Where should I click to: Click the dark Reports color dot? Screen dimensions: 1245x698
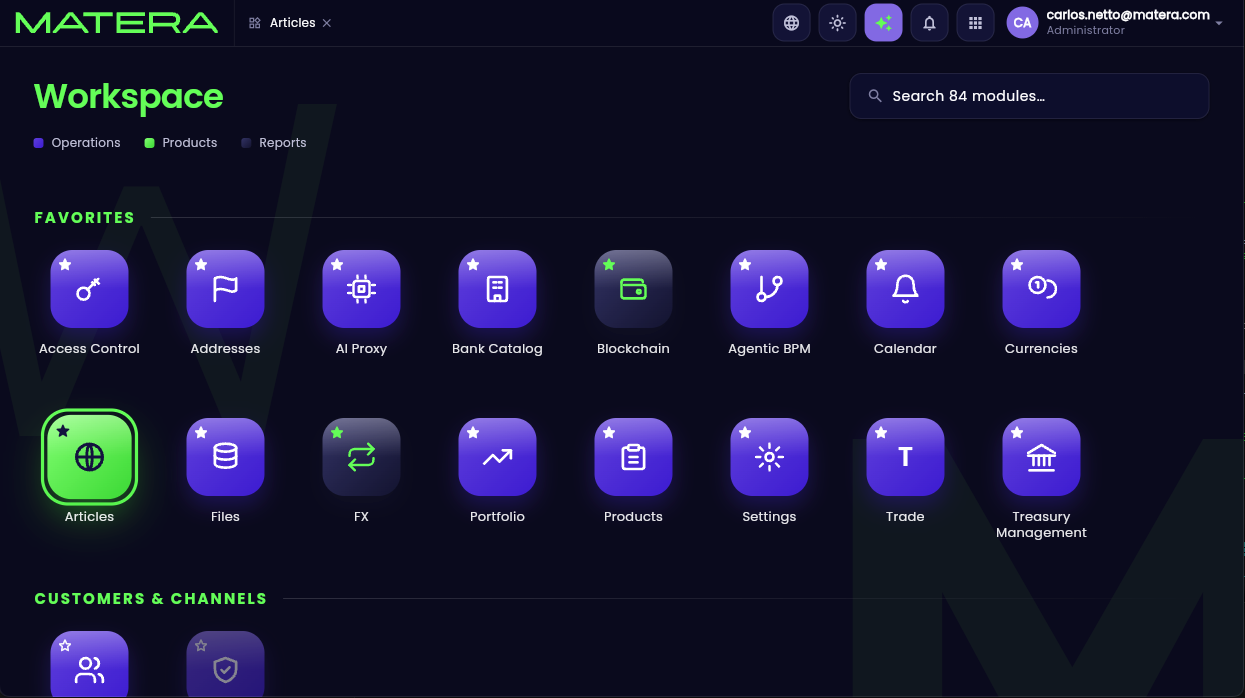tap(246, 143)
